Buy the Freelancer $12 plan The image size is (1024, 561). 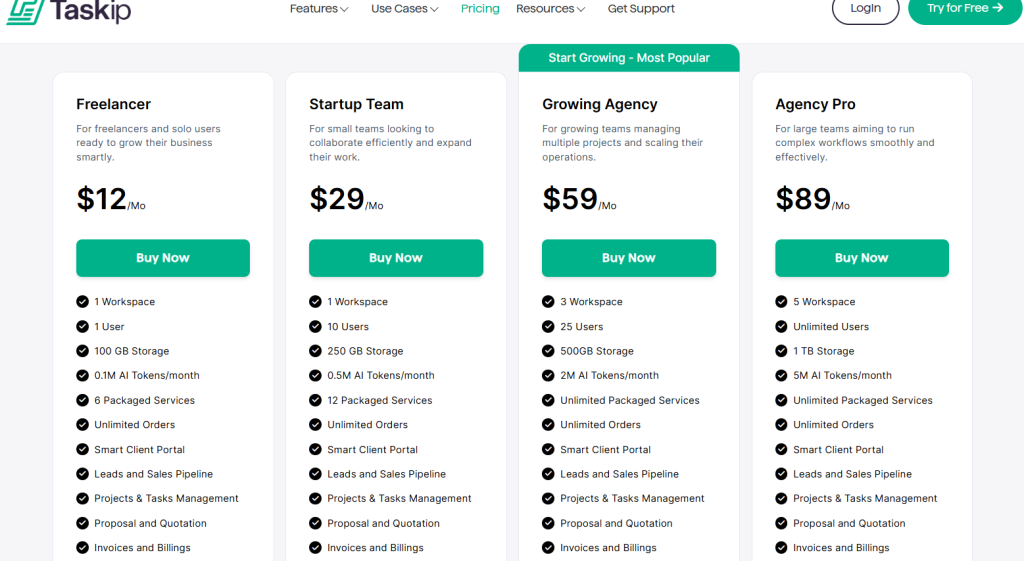click(163, 258)
